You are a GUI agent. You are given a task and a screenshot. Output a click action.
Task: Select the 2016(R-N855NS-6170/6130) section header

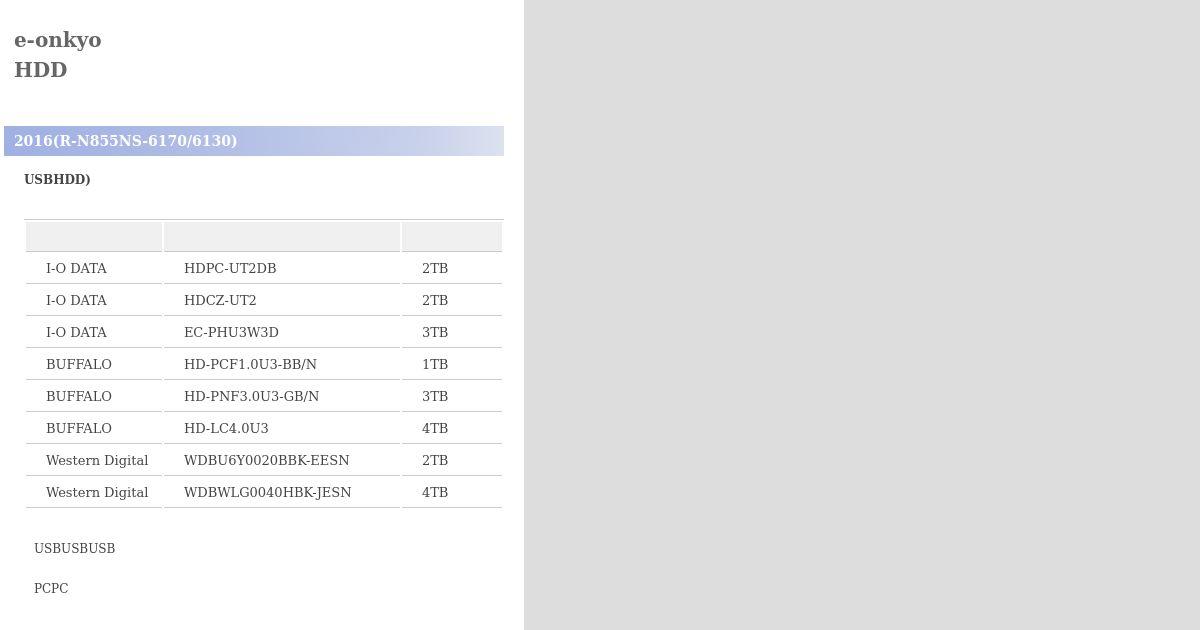[x=254, y=141]
